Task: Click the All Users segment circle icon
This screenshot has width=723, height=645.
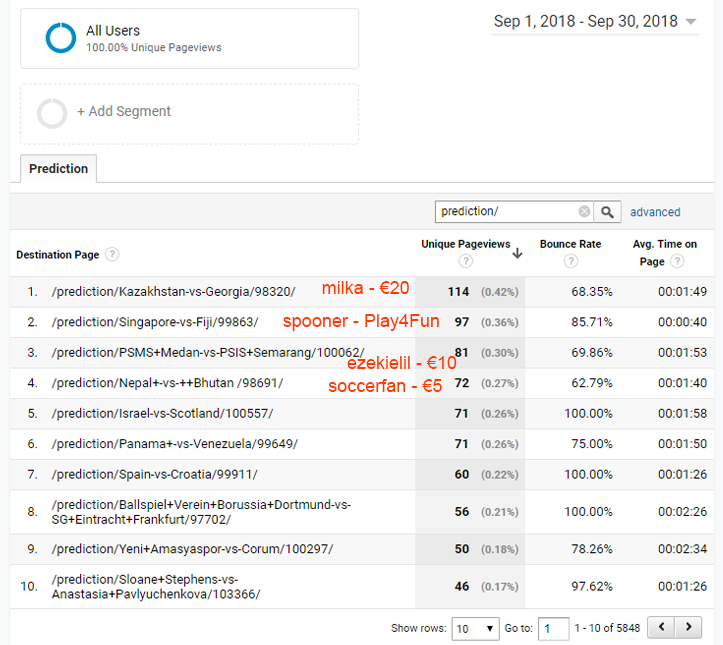Action: pyautogui.click(x=60, y=38)
